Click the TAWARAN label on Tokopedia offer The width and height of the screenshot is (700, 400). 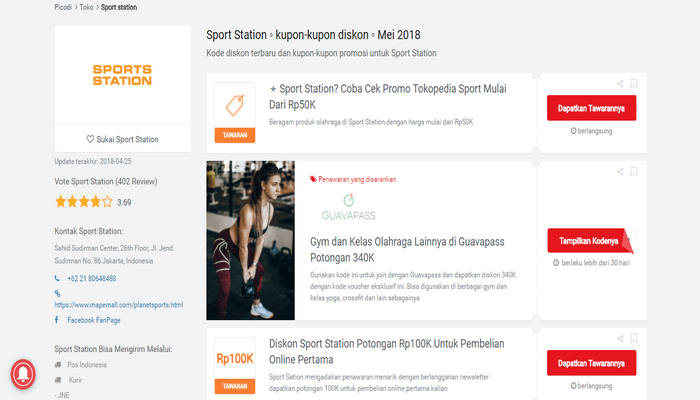click(235, 135)
